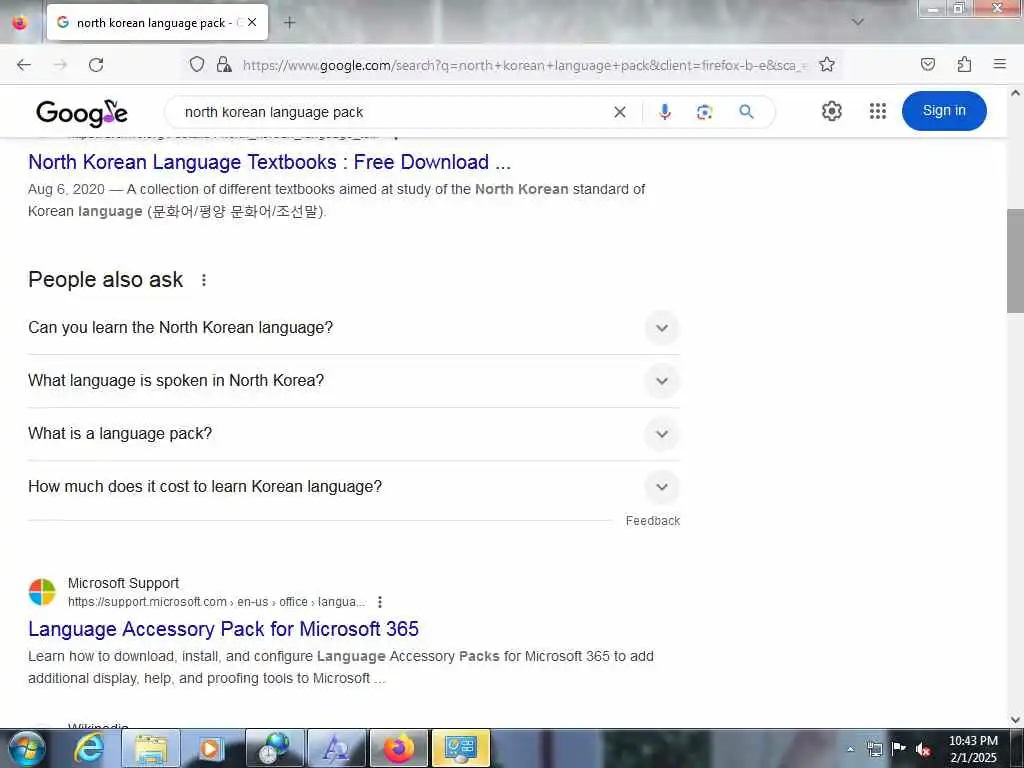Open Language Accessory Pack for Microsoft 365
The width and height of the screenshot is (1024, 768).
[223, 629]
